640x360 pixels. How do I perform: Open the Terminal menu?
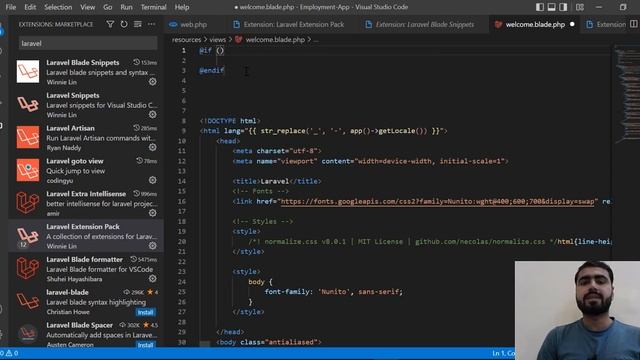153,7
